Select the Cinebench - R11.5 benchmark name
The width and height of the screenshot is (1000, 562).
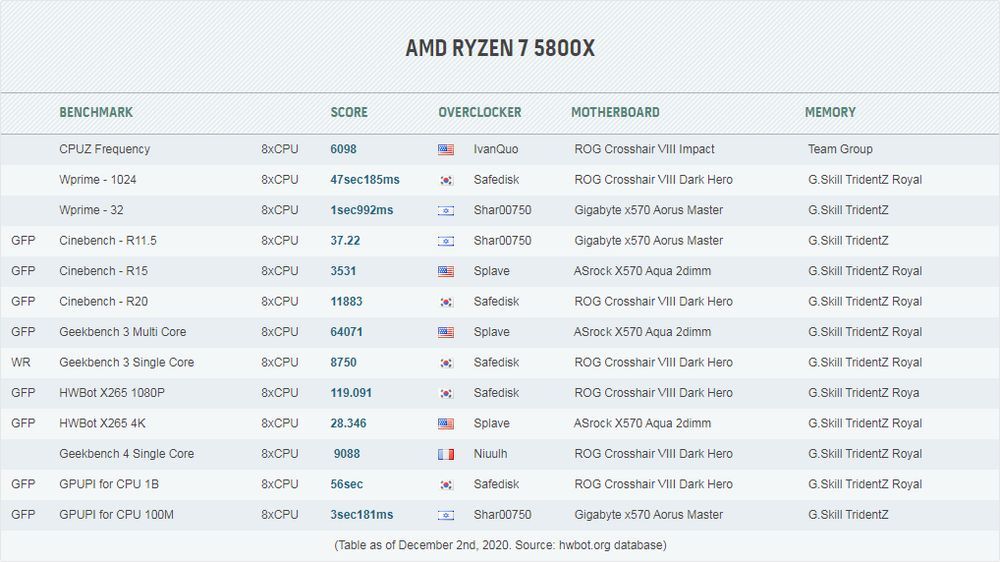coord(108,240)
